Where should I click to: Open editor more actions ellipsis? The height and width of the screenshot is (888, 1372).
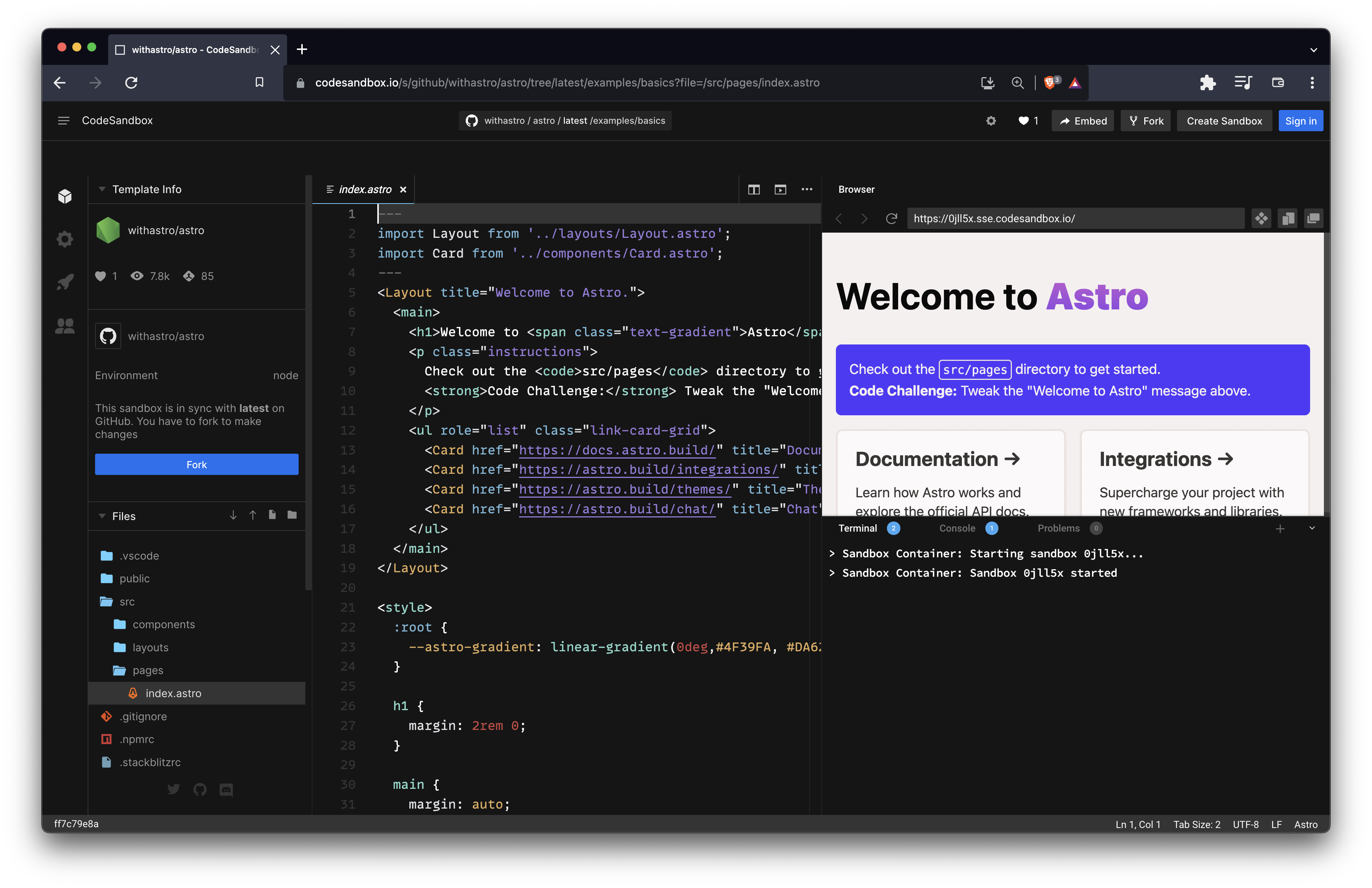(x=806, y=190)
